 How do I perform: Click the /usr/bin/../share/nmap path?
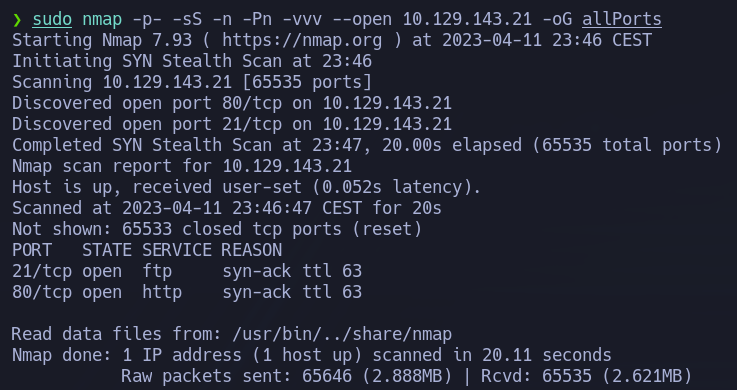[342, 334]
